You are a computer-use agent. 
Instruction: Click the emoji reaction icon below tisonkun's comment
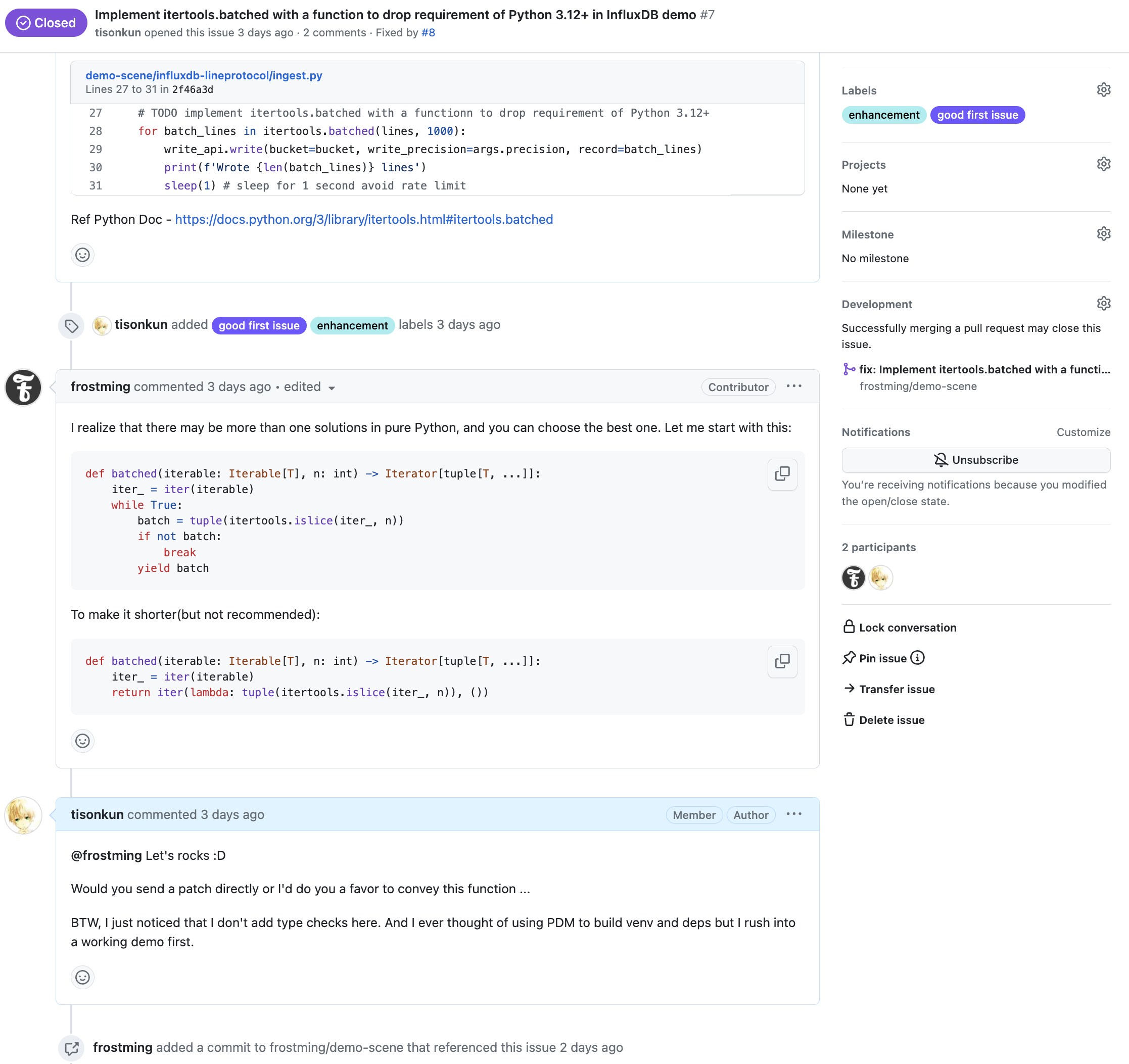(82, 977)
